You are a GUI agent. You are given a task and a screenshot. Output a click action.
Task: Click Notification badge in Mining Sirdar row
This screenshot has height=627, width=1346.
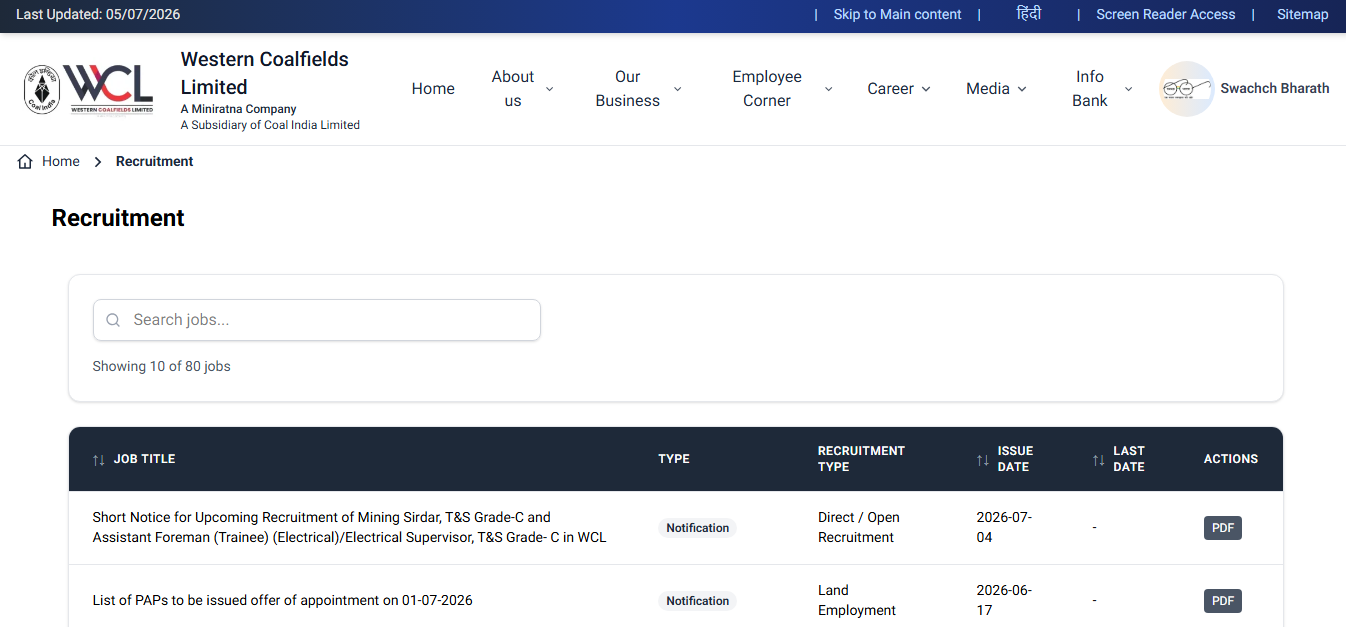point(697,528)
